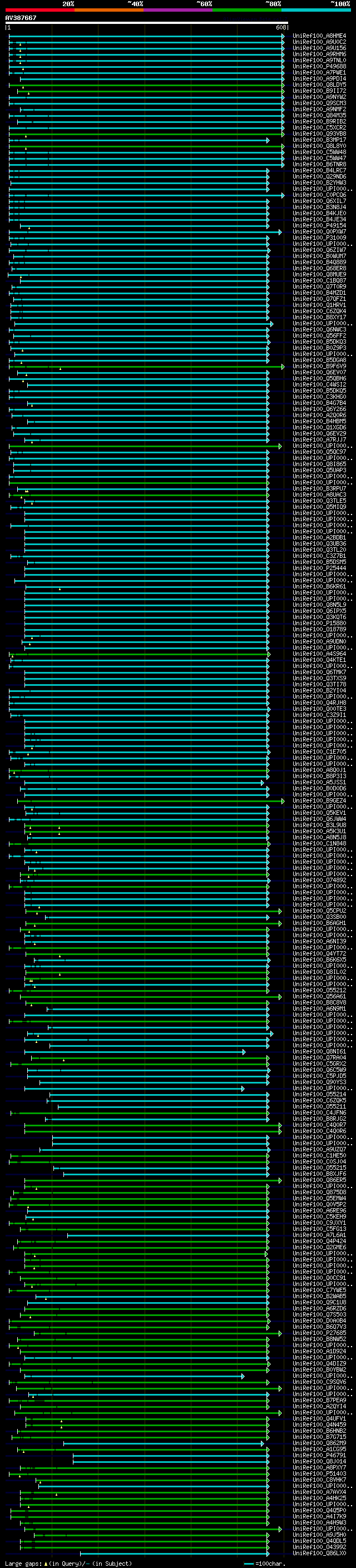This screenshot has height=1568, width=356.
Task: Click hit UniRef100_P51403
Action: pos(319,1474)
